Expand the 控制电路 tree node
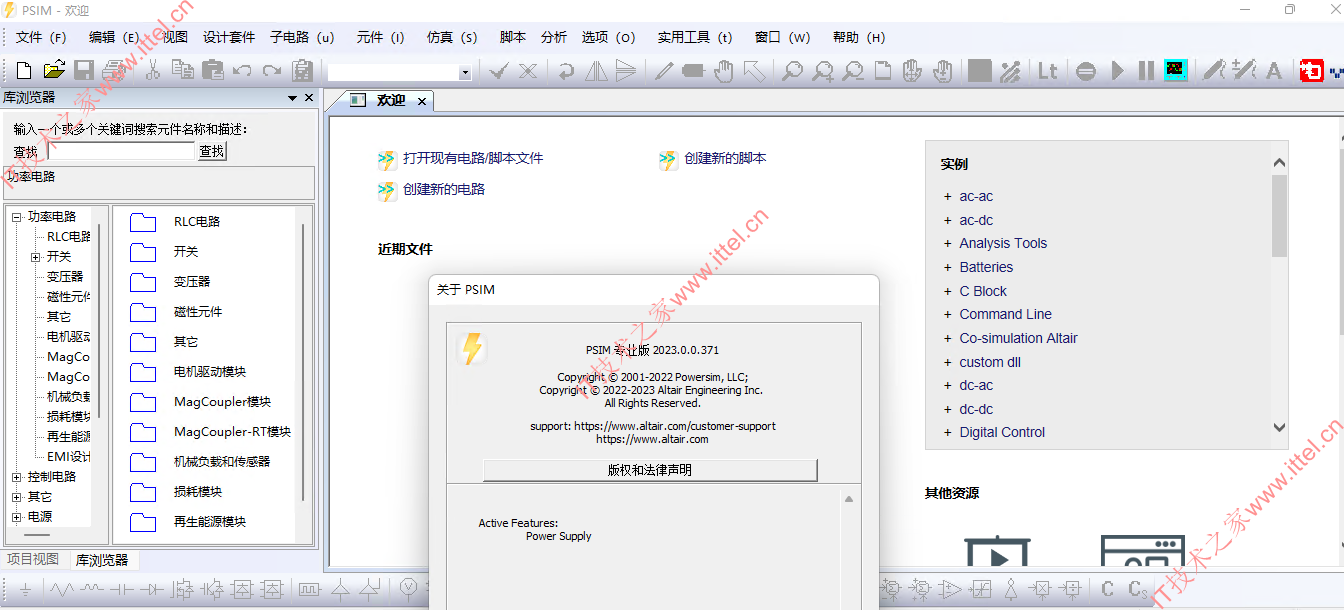 point(17,477)
